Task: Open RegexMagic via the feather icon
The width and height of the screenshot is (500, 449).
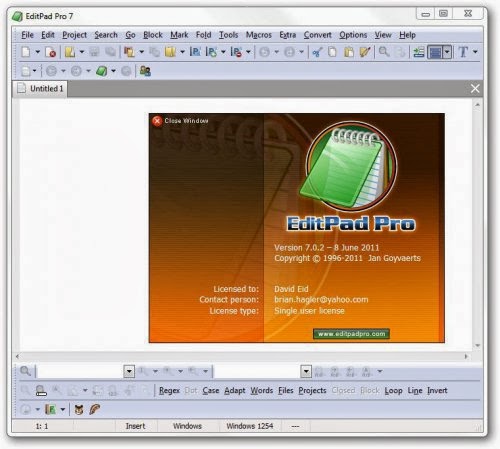Action: 95,409
